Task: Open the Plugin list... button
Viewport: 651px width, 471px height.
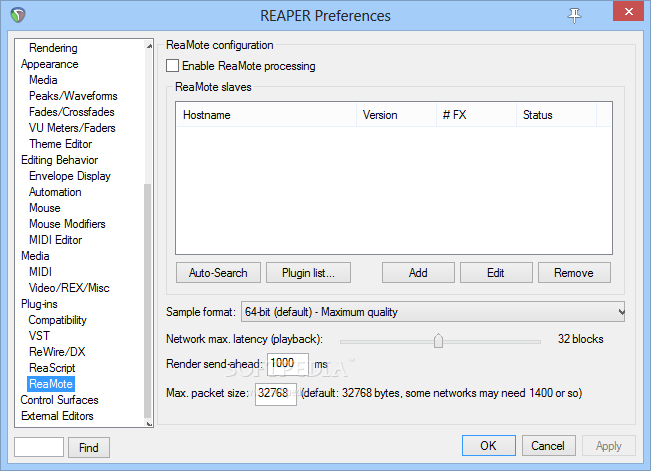Action: coord(308,272)
